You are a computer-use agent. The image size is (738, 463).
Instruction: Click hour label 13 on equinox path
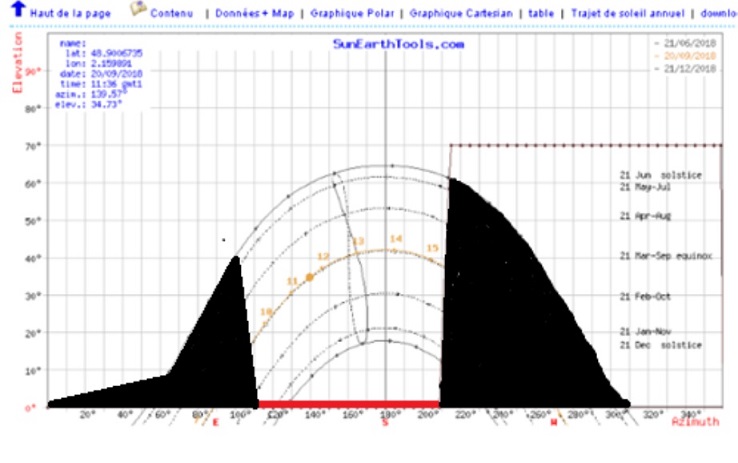(358, 241)
